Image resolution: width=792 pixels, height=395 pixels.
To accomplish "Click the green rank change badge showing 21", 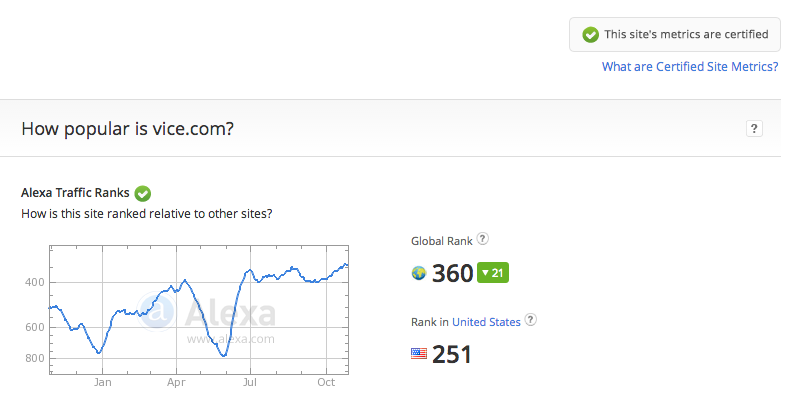I will click(x=493, y=273).
